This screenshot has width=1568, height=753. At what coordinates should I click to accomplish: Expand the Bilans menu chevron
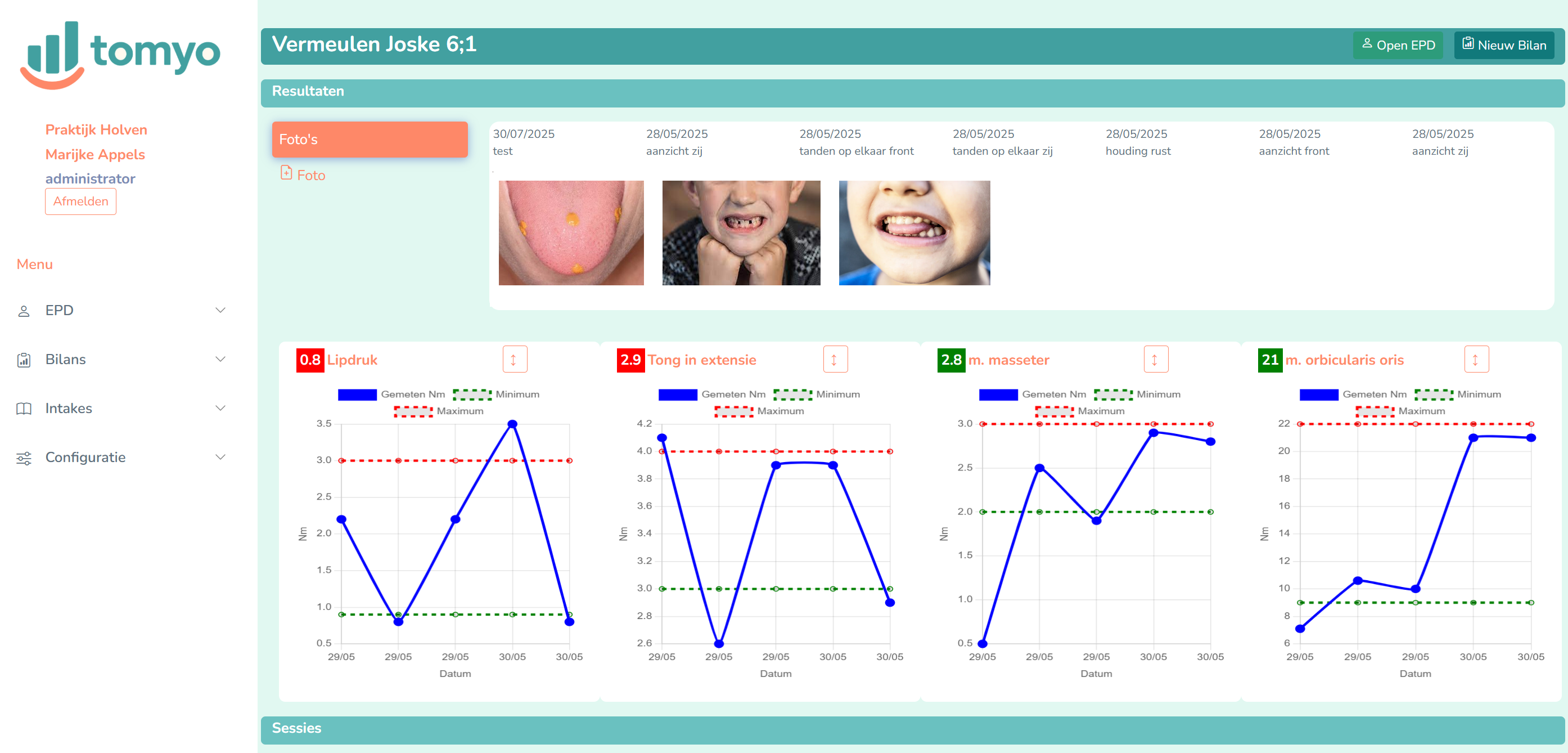coord(220,360)
